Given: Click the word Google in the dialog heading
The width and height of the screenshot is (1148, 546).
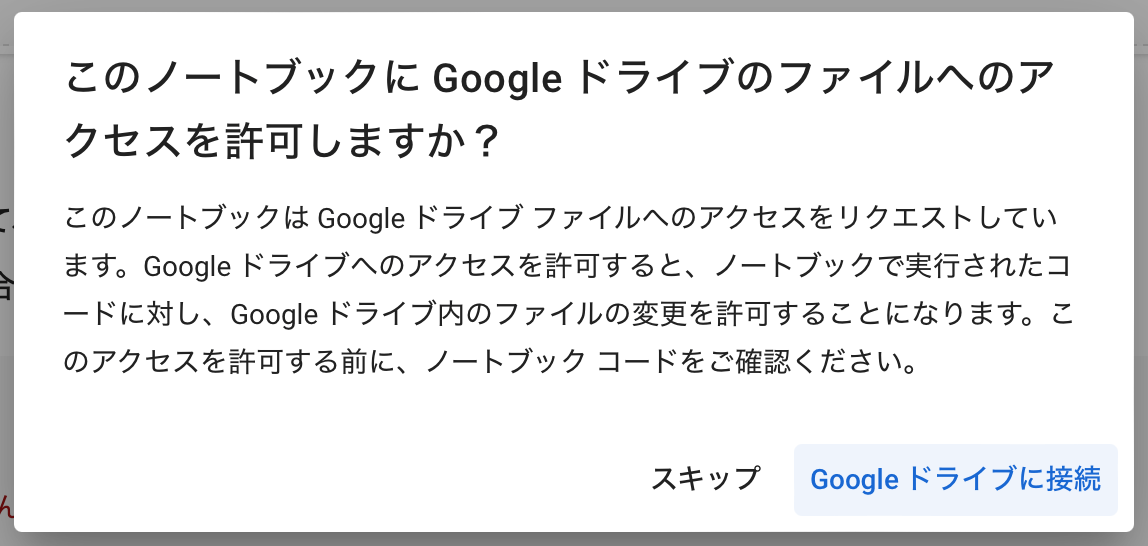Looking at the screenshot, I should (x=499, y=79).
